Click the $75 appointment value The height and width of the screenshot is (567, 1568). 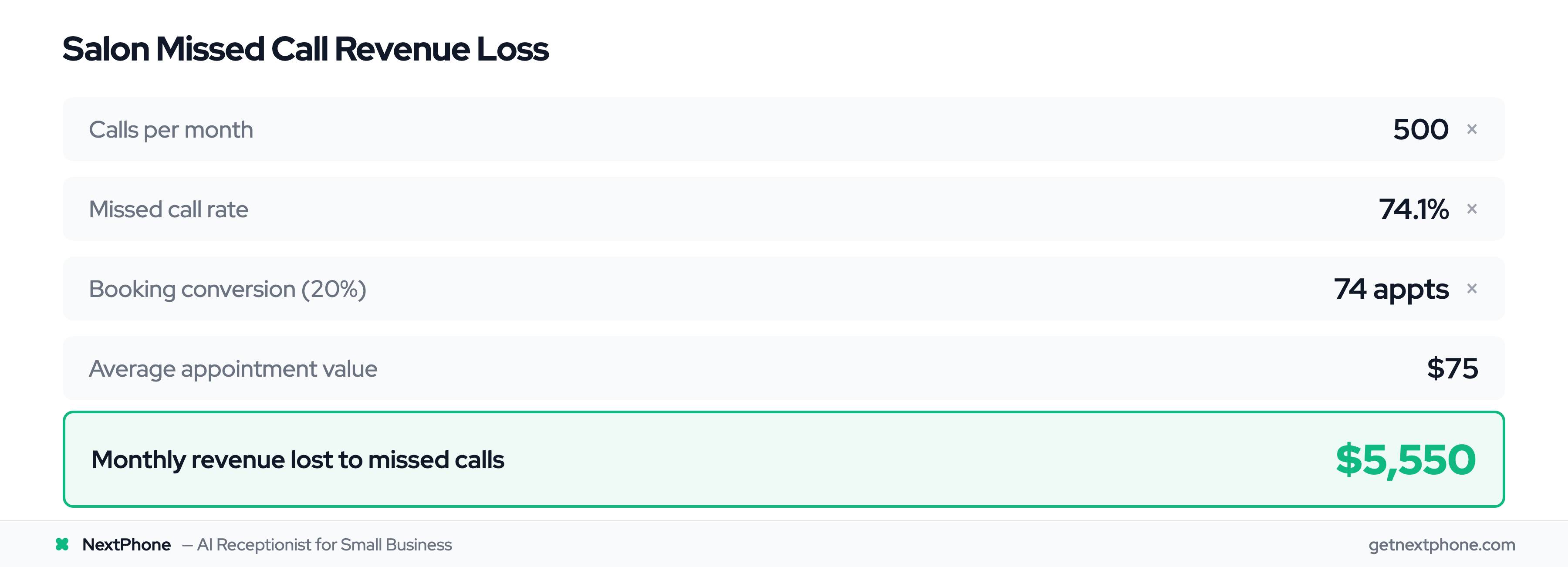[x=1452, y=369]
